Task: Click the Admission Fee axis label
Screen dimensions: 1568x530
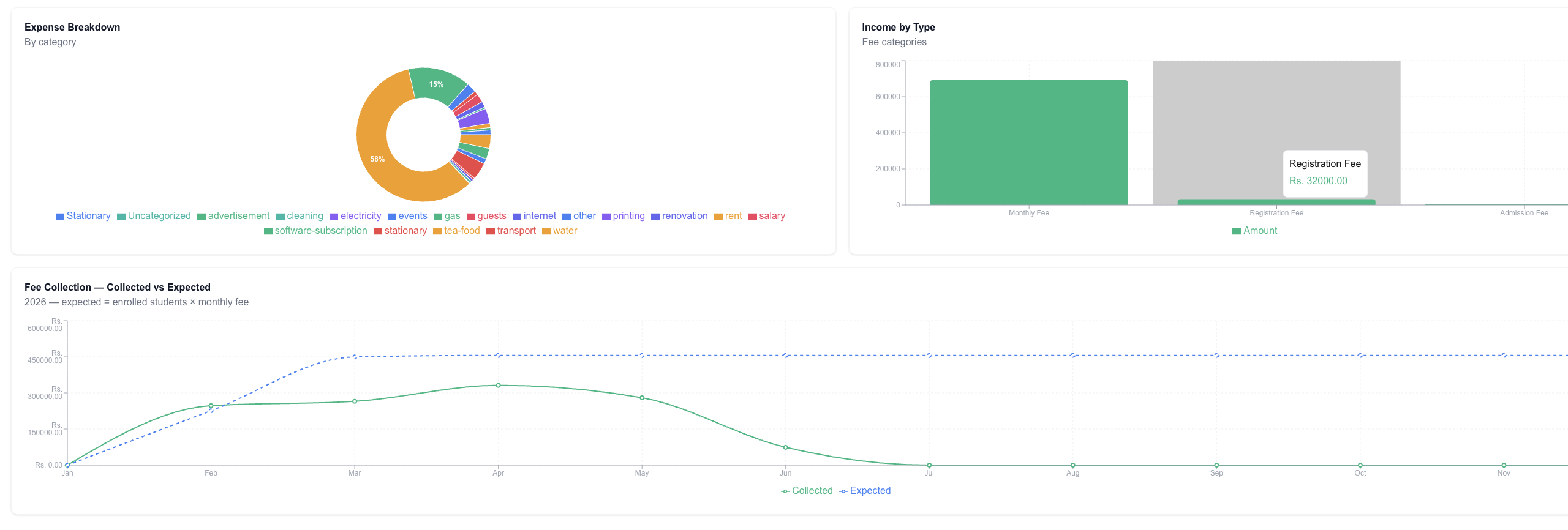Action: pos(1524,213)
